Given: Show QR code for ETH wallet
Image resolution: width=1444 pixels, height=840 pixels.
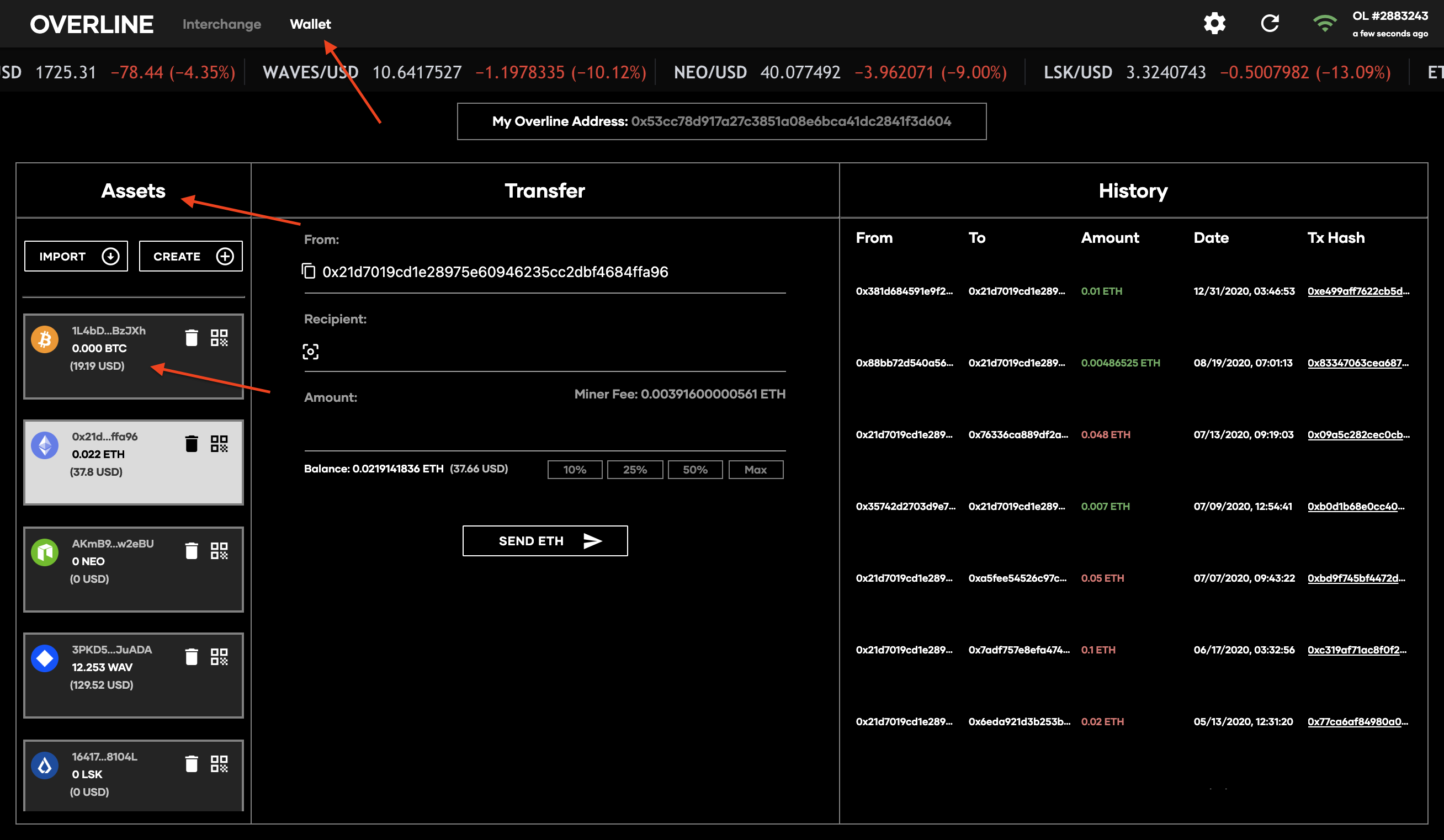Looking at the screenshot, I should pos(219,444).
